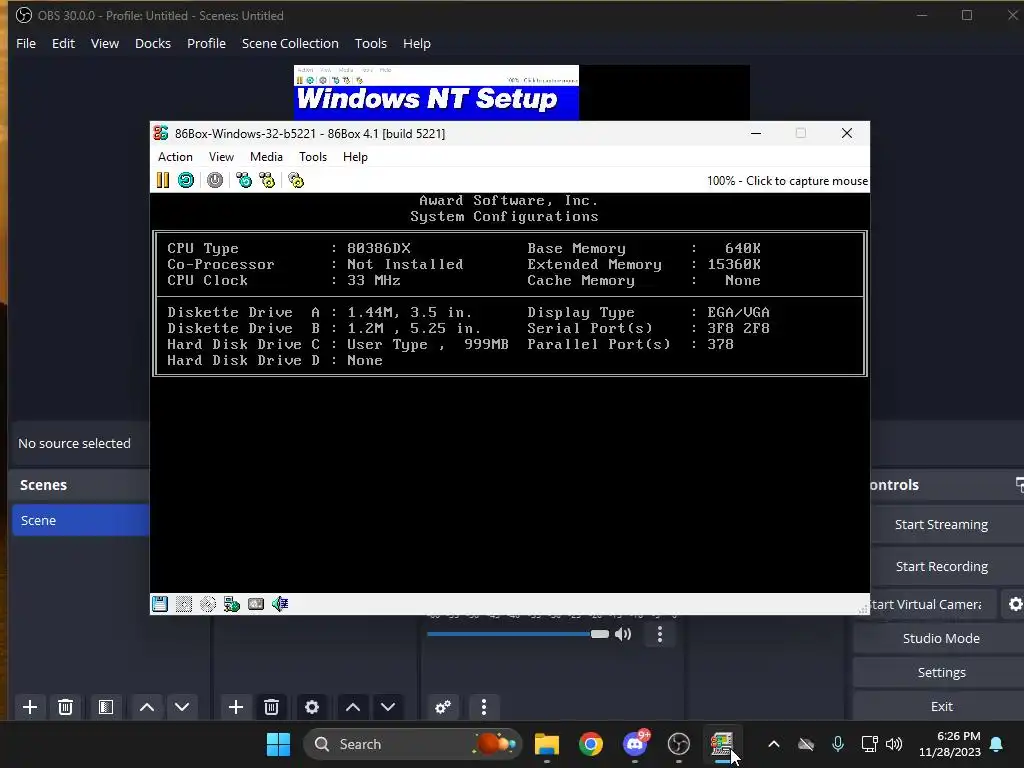
Task: Open audio mixer three-dot menu at bottom
Action: tap(484, 707)
